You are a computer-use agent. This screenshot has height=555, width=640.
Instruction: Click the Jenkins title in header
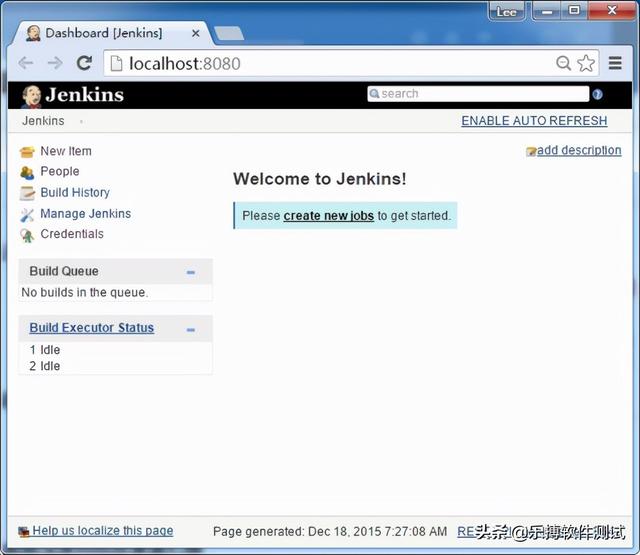point(84,95)
